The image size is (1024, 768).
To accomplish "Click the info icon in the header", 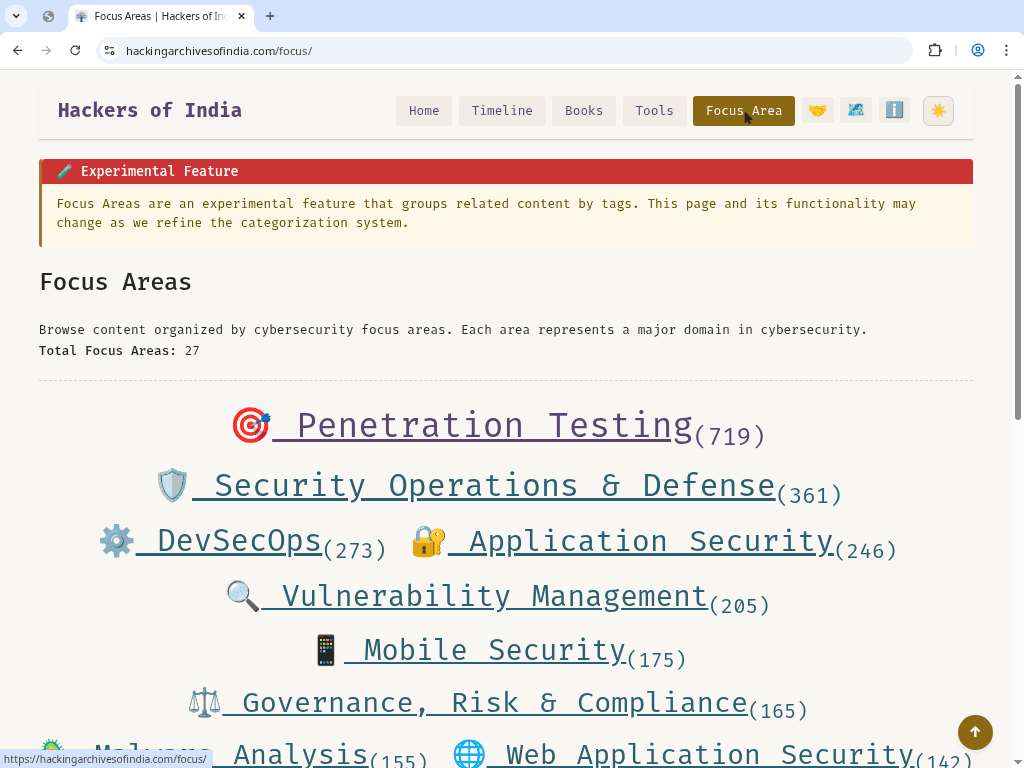I will click(x=894, y=110).
